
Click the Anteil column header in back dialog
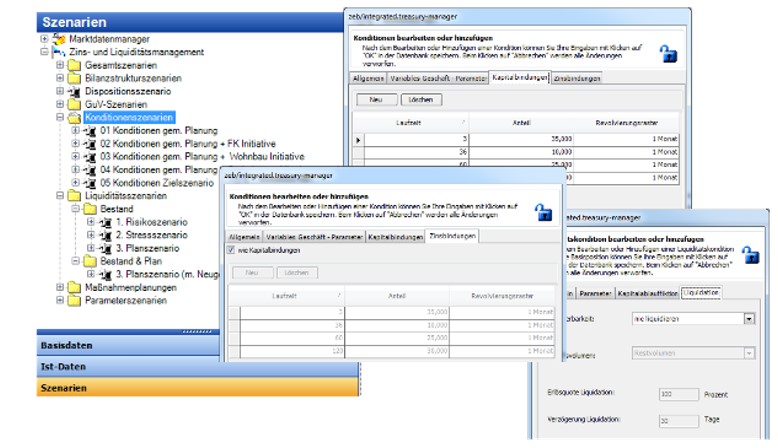click(x=521, y=123)
